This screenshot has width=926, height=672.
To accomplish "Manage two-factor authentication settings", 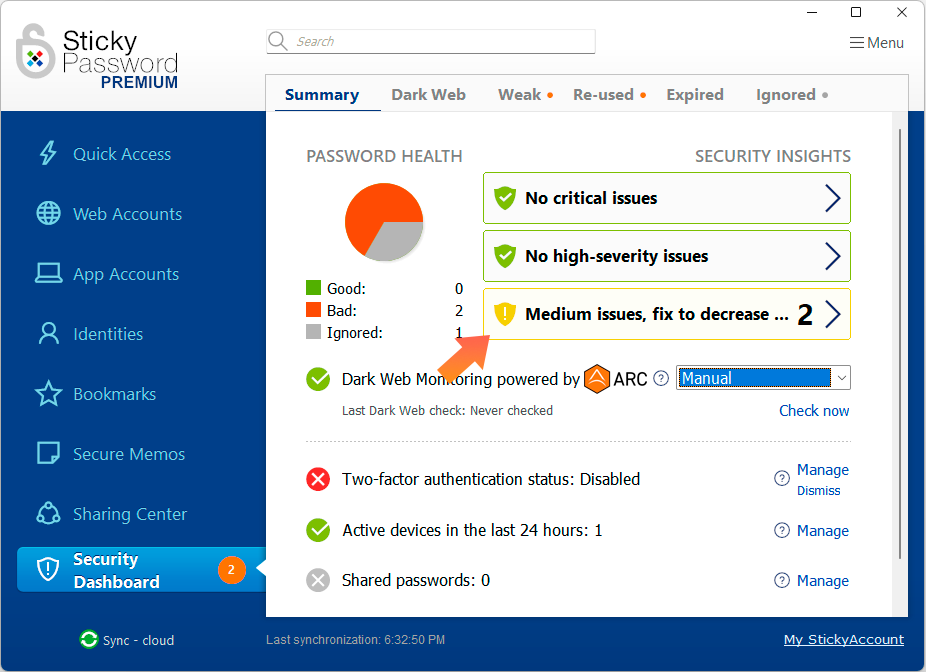I will point(823,469).
